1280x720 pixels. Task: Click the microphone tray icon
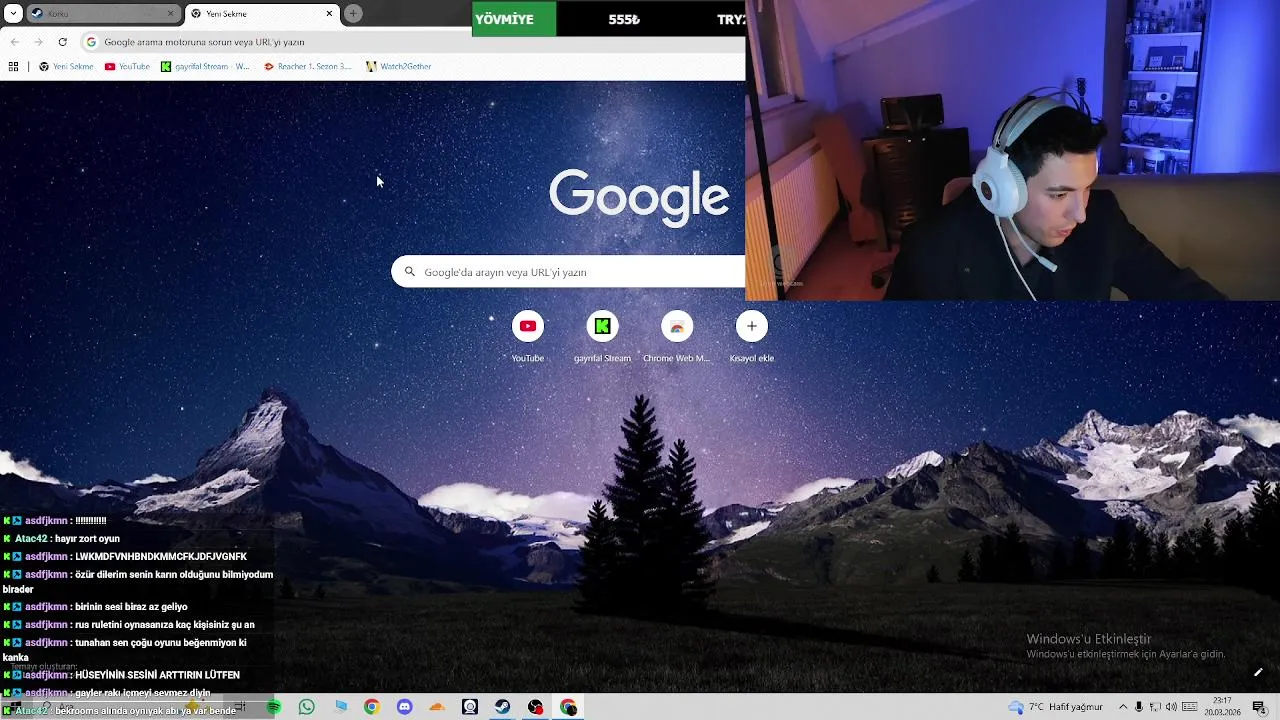(x=1139, y=707)
